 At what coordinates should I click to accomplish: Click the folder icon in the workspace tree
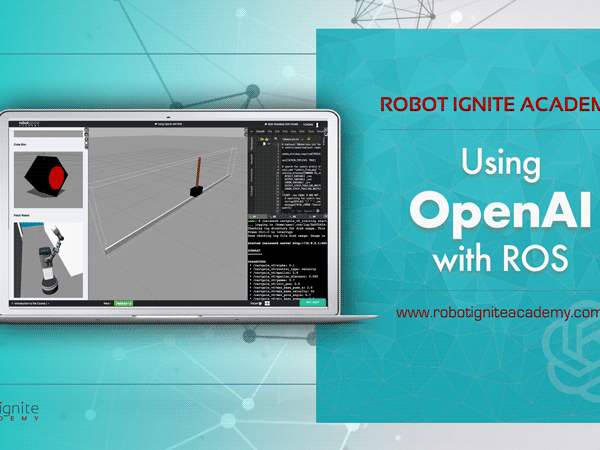(x=262, y=139)
